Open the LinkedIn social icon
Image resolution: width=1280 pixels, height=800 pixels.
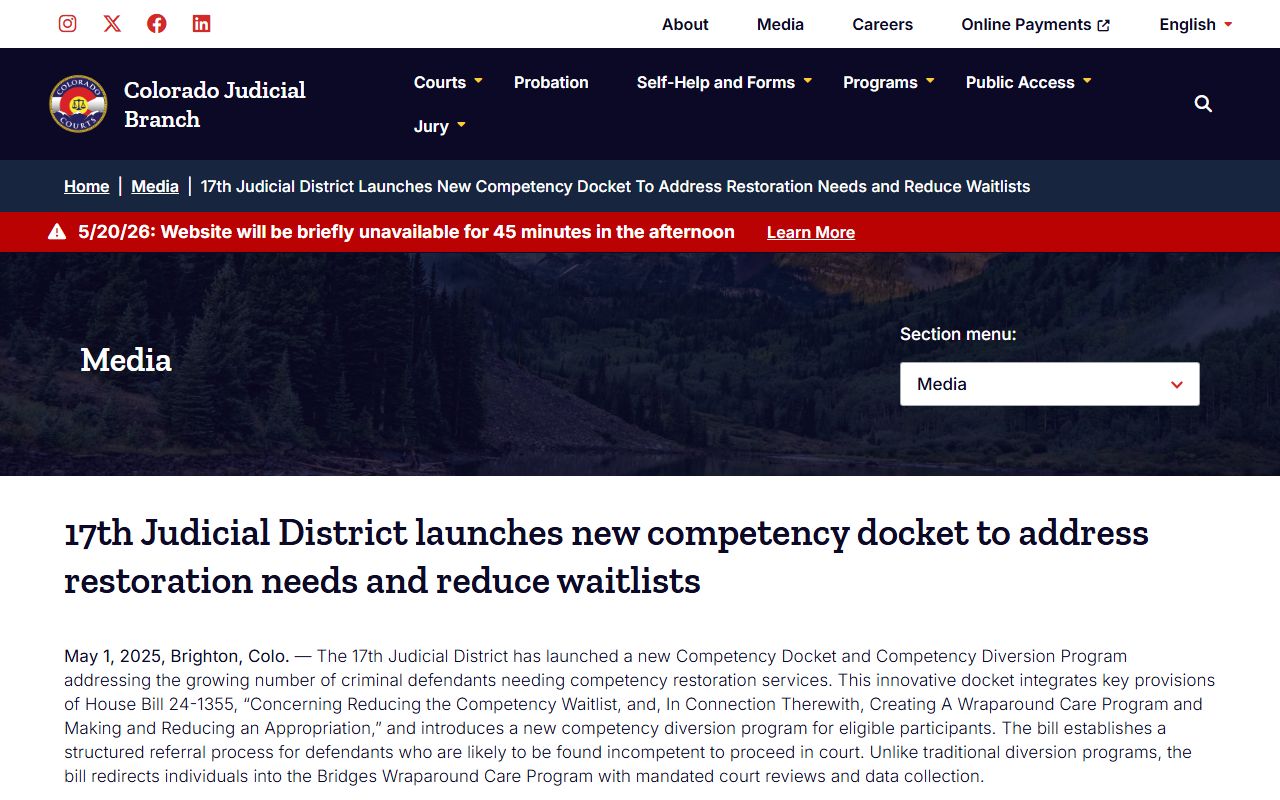click(202, 24)
